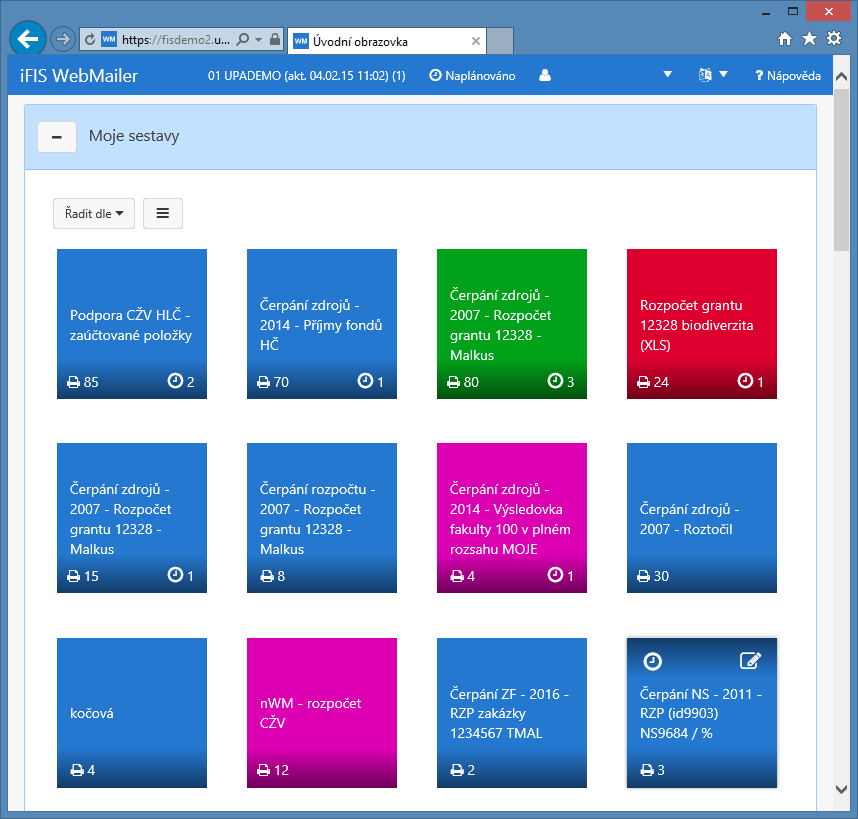This screenshot has width=858, height=819.
Task: Open the Čerpání zdrojů 2007 Roztočil tile
Action: 702,518
